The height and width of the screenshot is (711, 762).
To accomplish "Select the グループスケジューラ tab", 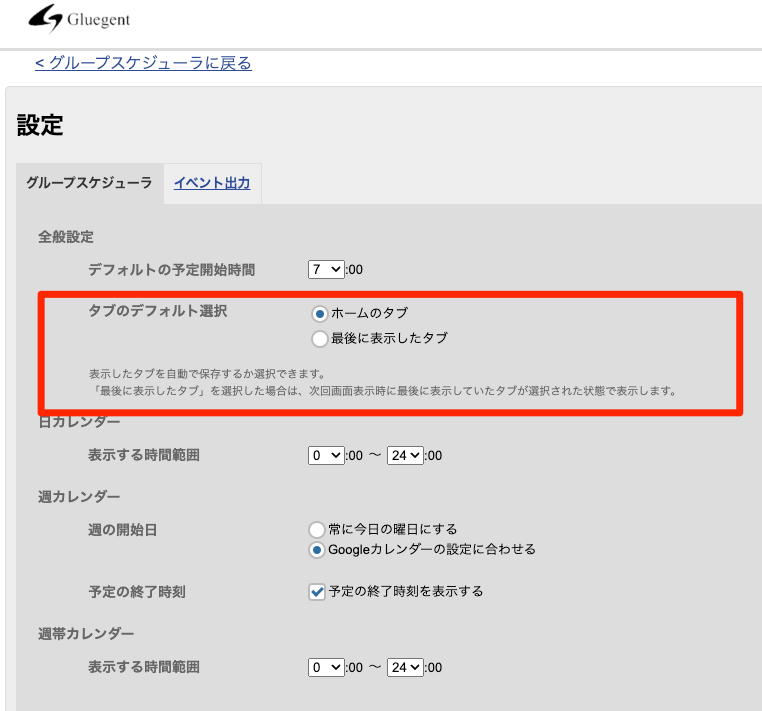I will 89,183.
